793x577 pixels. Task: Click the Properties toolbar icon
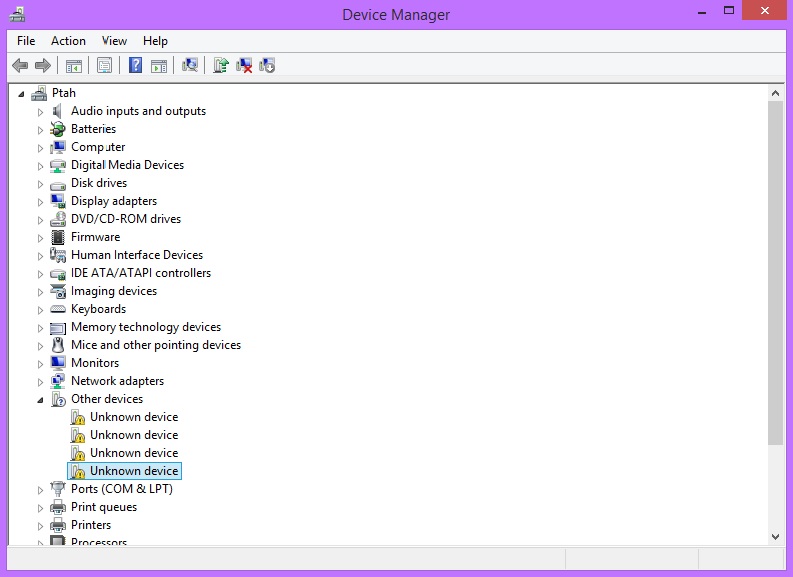[103, 66]
